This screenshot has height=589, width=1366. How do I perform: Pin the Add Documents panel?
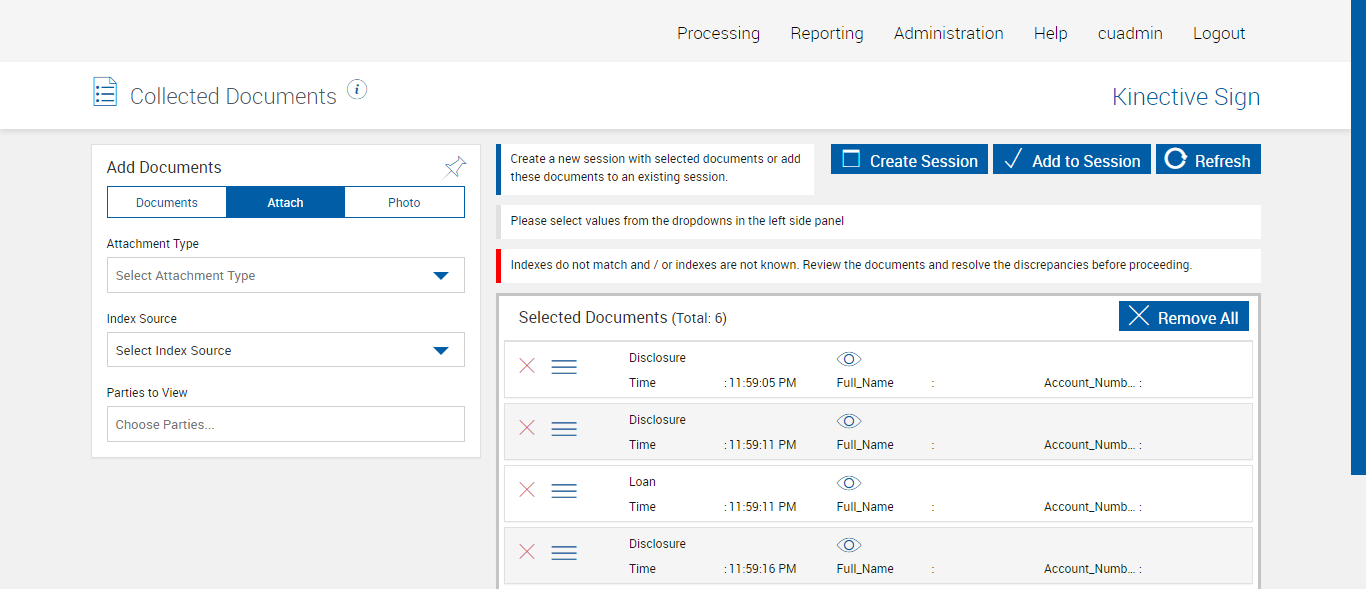[x=455, y=167]
